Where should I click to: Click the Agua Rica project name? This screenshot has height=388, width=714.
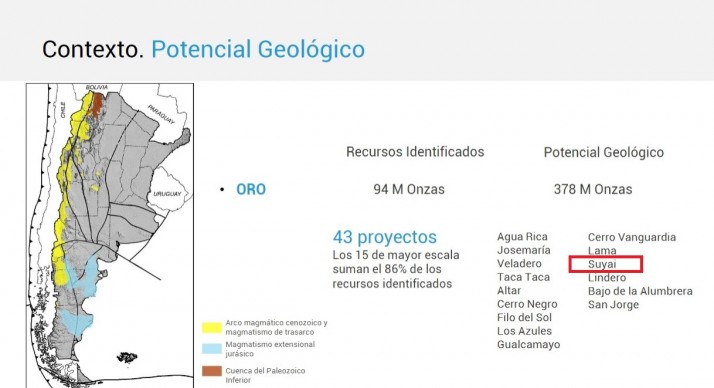point(522,237)
